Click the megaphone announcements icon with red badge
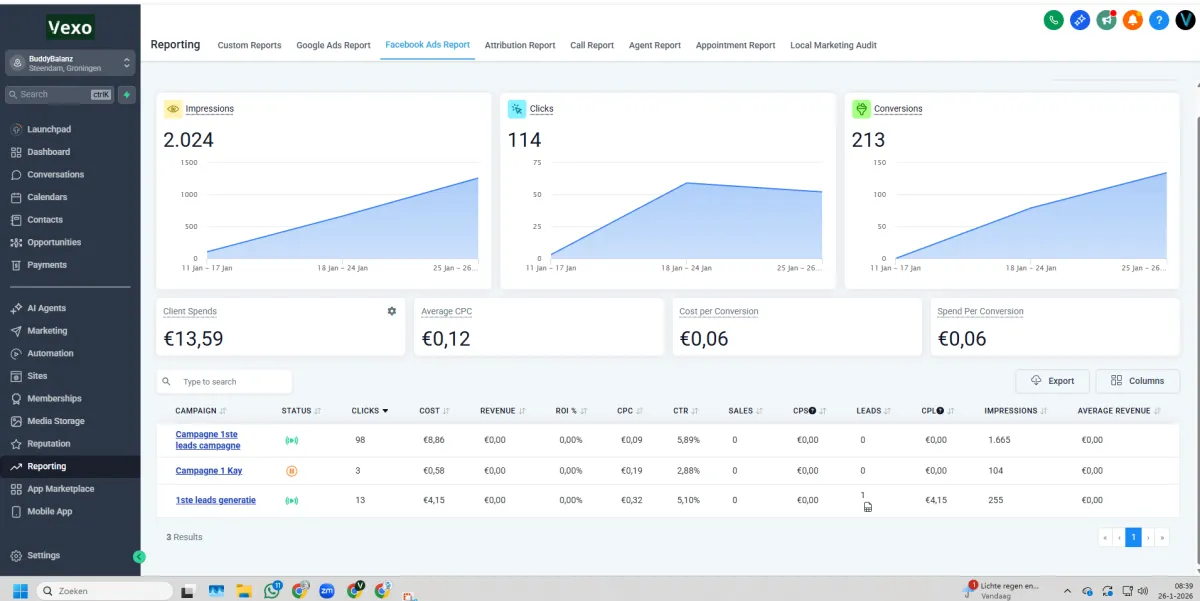The height and width of the screenshot is (601, 1200). click(x=1106, y=19)
